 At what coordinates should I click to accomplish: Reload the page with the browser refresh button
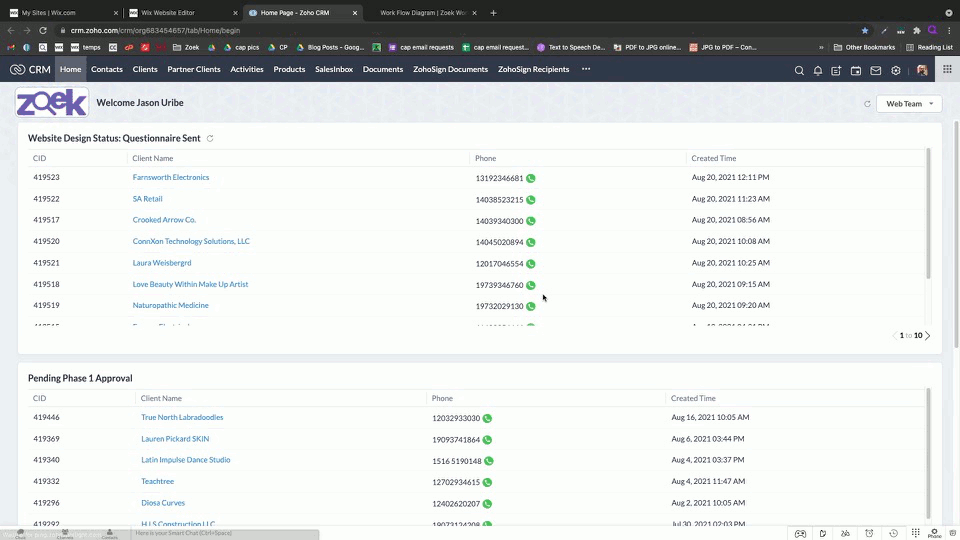(43, 31)
